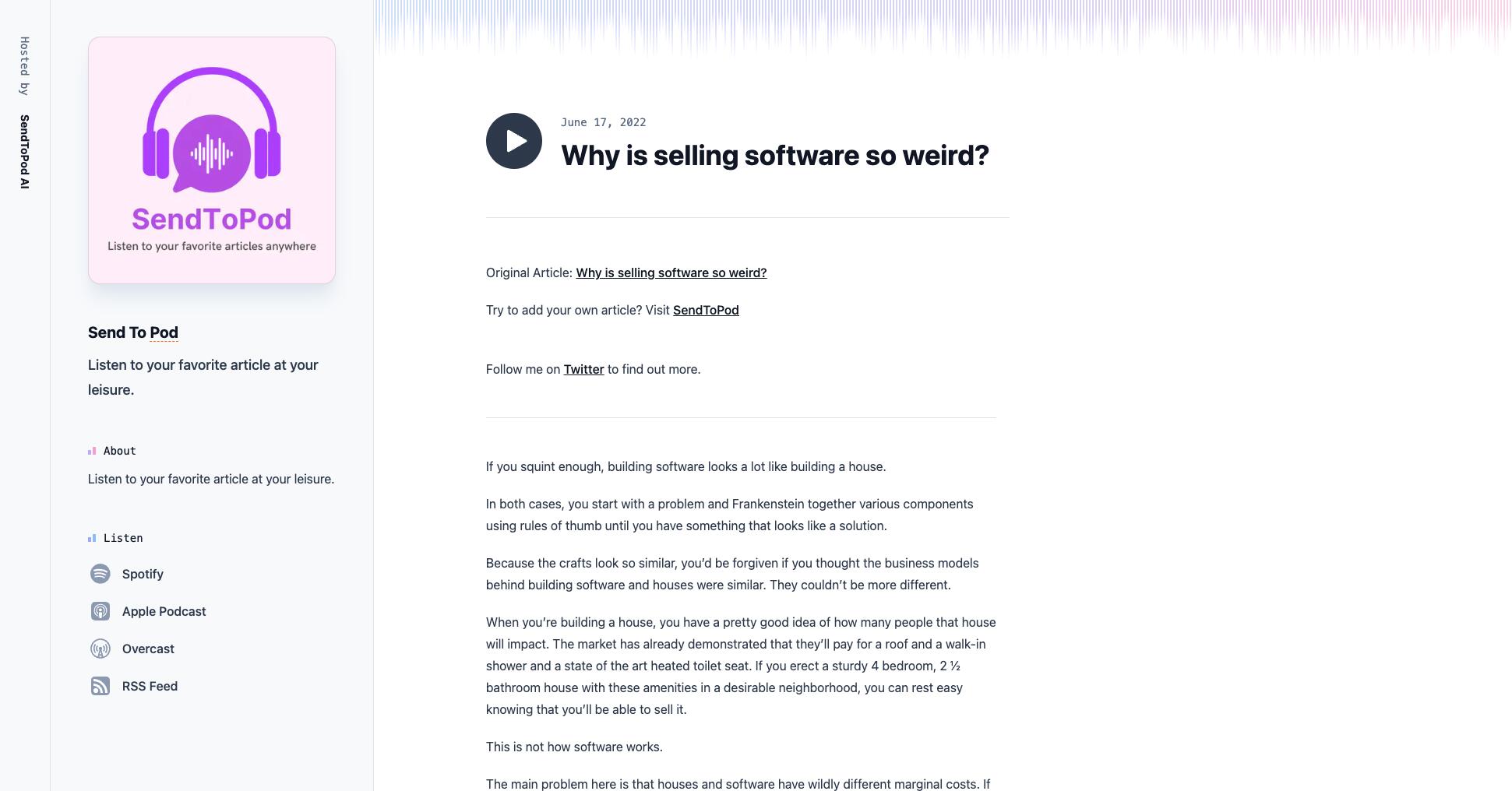Click the episode title heading

(774, 155)
